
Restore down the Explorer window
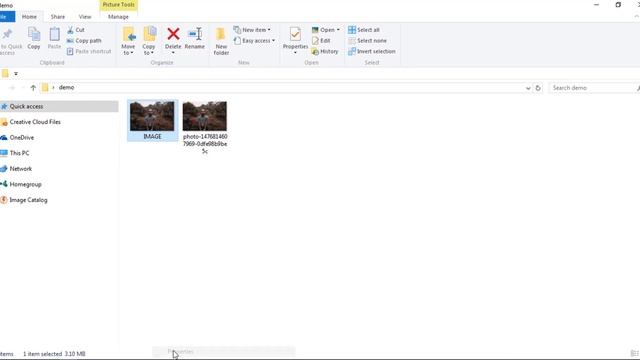[x=618, y=4]
